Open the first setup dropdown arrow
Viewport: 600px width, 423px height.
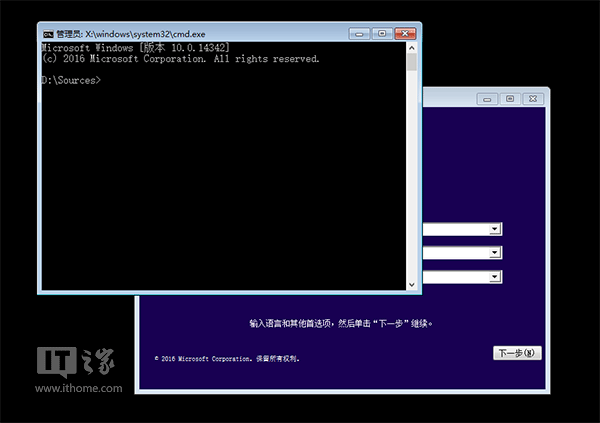point(494,229)
